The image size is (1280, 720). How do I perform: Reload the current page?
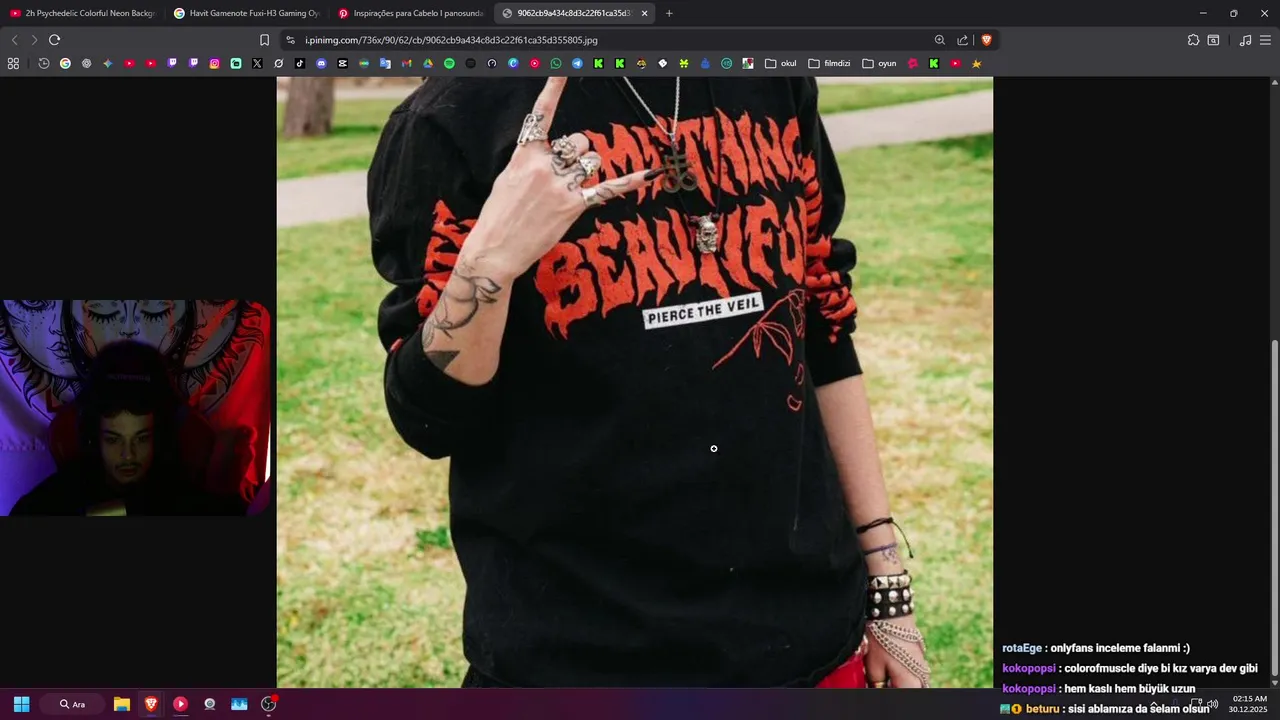pos(54,40)
